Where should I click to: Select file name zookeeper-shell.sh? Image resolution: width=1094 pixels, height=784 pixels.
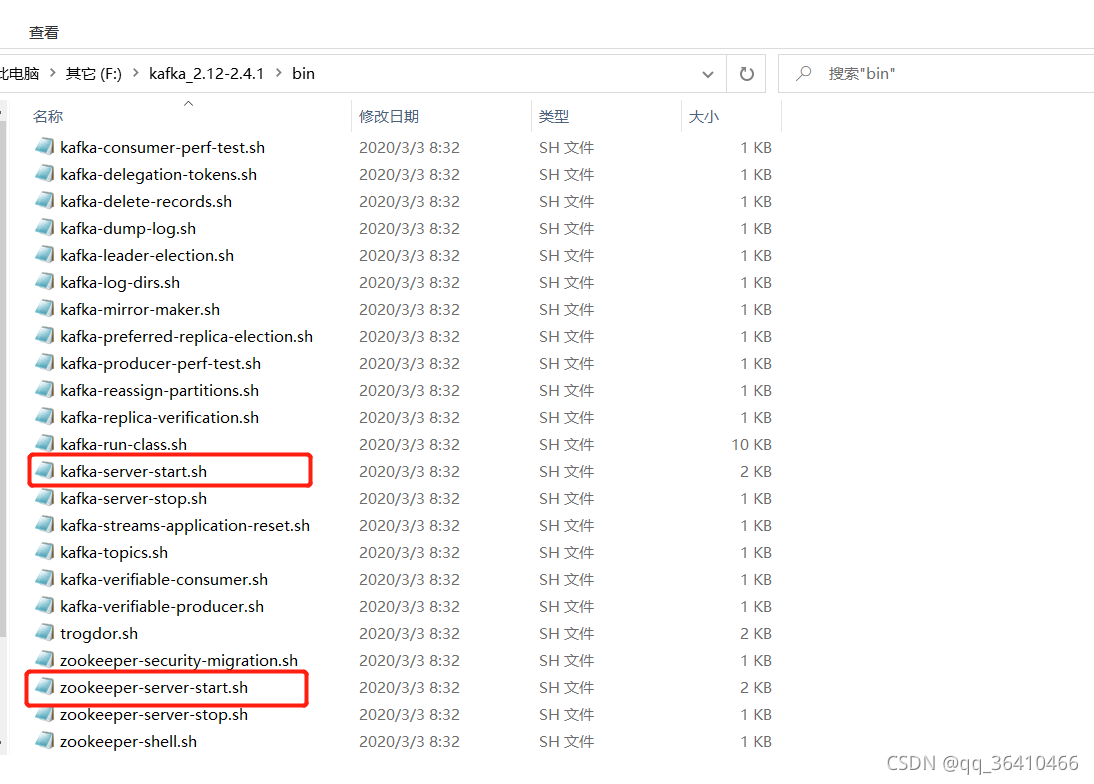128,741
